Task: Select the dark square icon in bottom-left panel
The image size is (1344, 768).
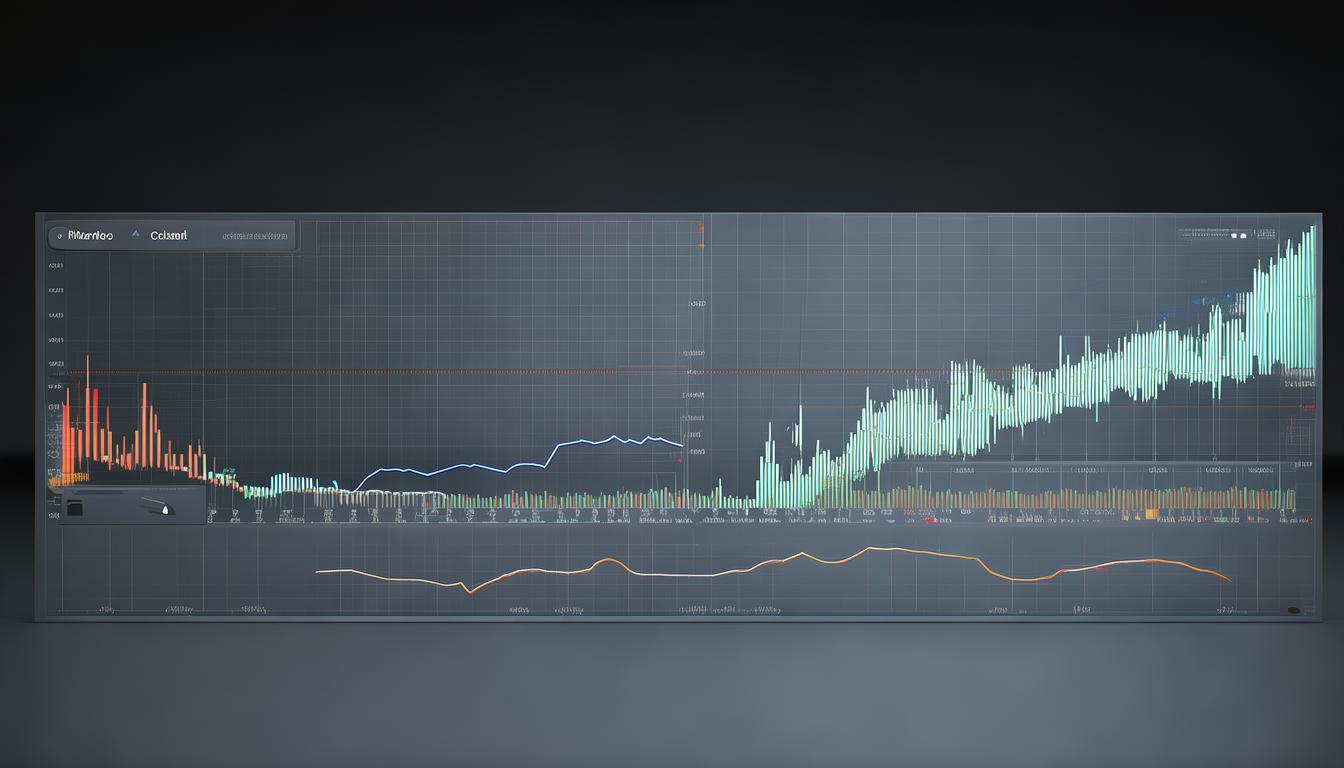Action: pyautogui.click(x=73, y=508)
